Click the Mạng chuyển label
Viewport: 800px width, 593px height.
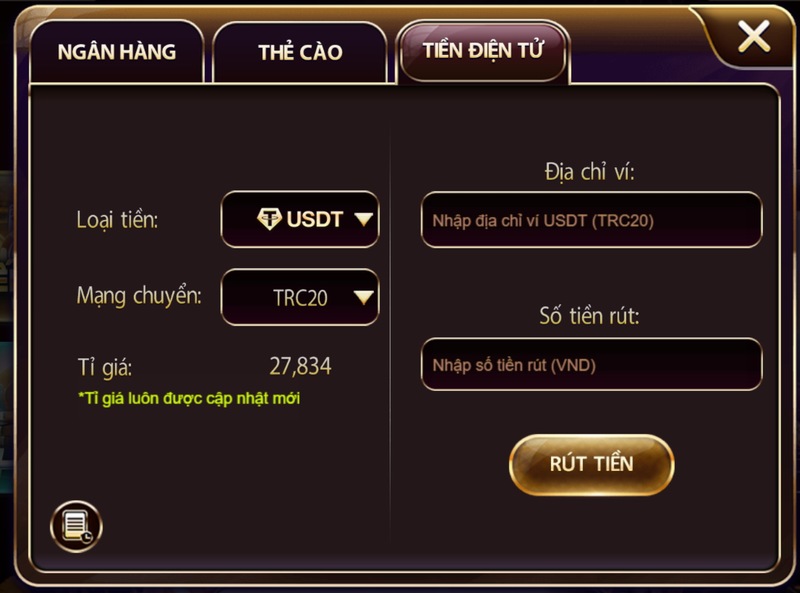(x=139, y=296)
